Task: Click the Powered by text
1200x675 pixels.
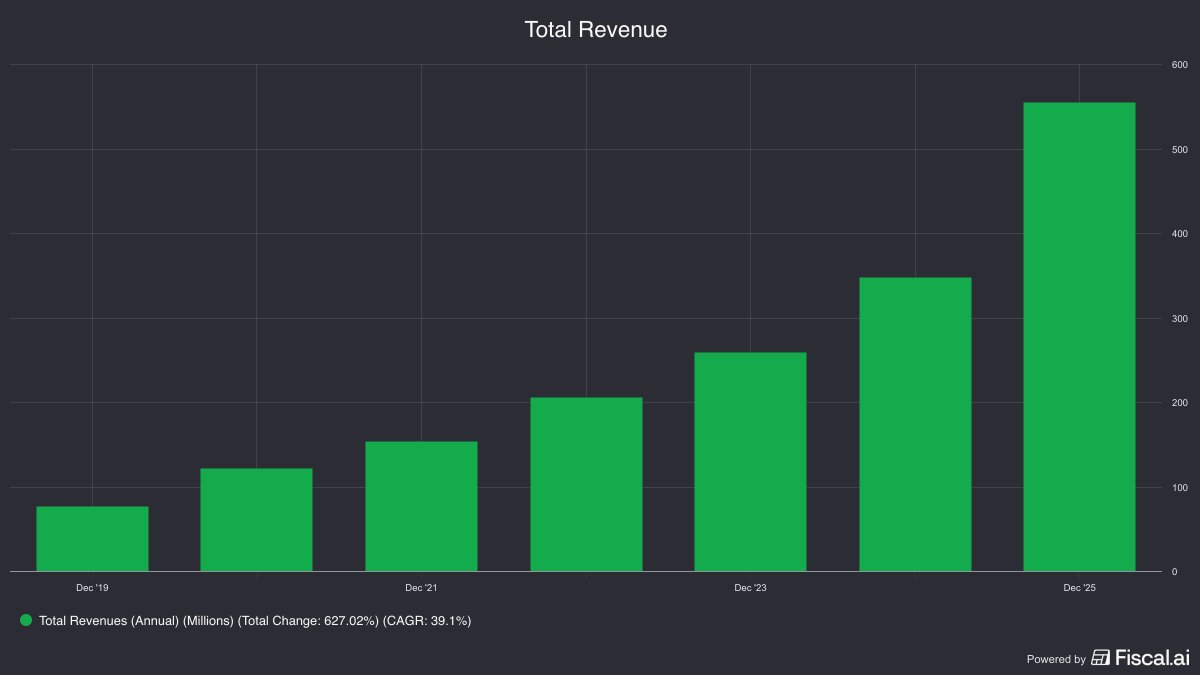Action: [x=1056, y=659]
